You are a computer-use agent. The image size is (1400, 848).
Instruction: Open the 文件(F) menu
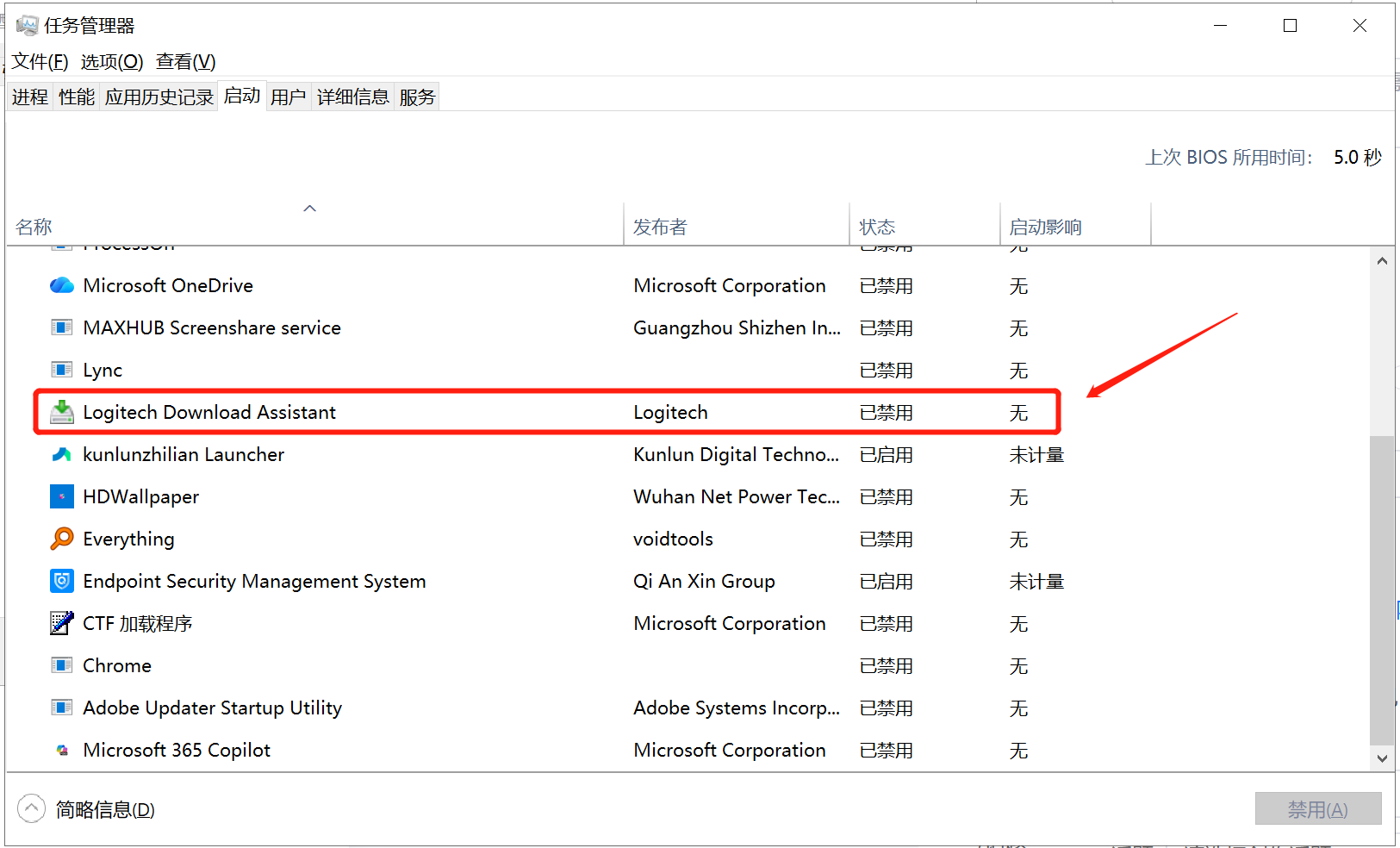pyautogui.click(x=40, y=62)
